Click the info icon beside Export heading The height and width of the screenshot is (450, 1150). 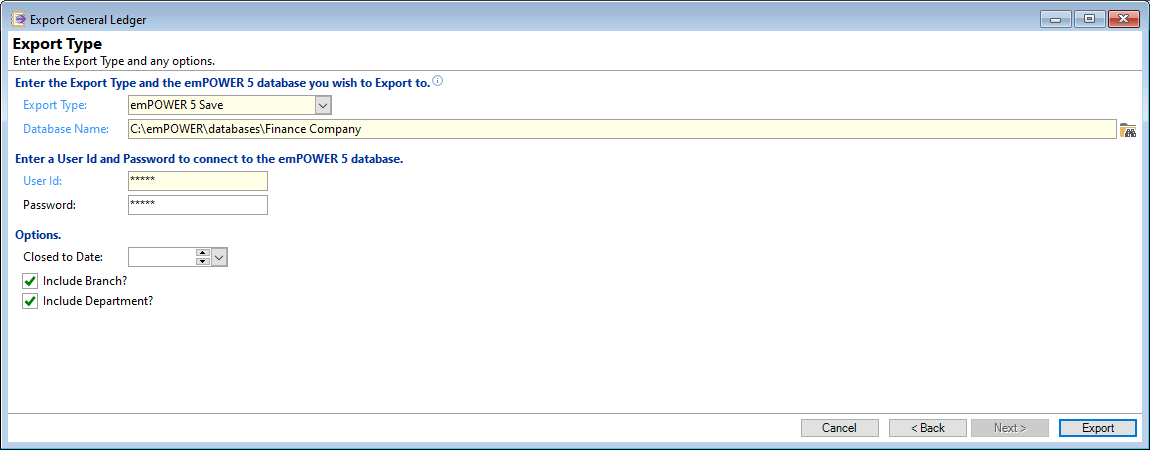(438, 81)
